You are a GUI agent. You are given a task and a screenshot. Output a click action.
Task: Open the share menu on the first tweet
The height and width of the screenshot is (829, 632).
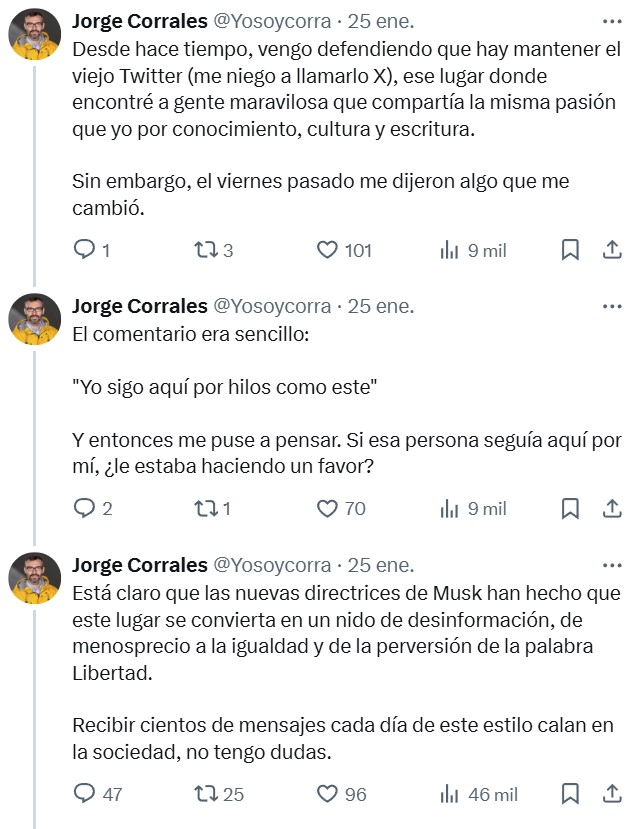613,251
